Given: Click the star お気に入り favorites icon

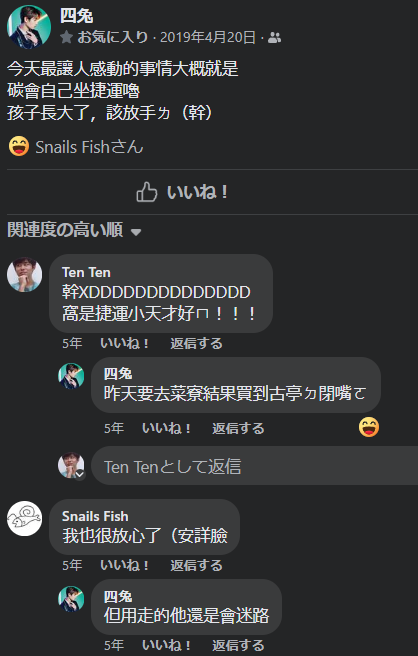Looking at the screenshot, I should (67, 38).
